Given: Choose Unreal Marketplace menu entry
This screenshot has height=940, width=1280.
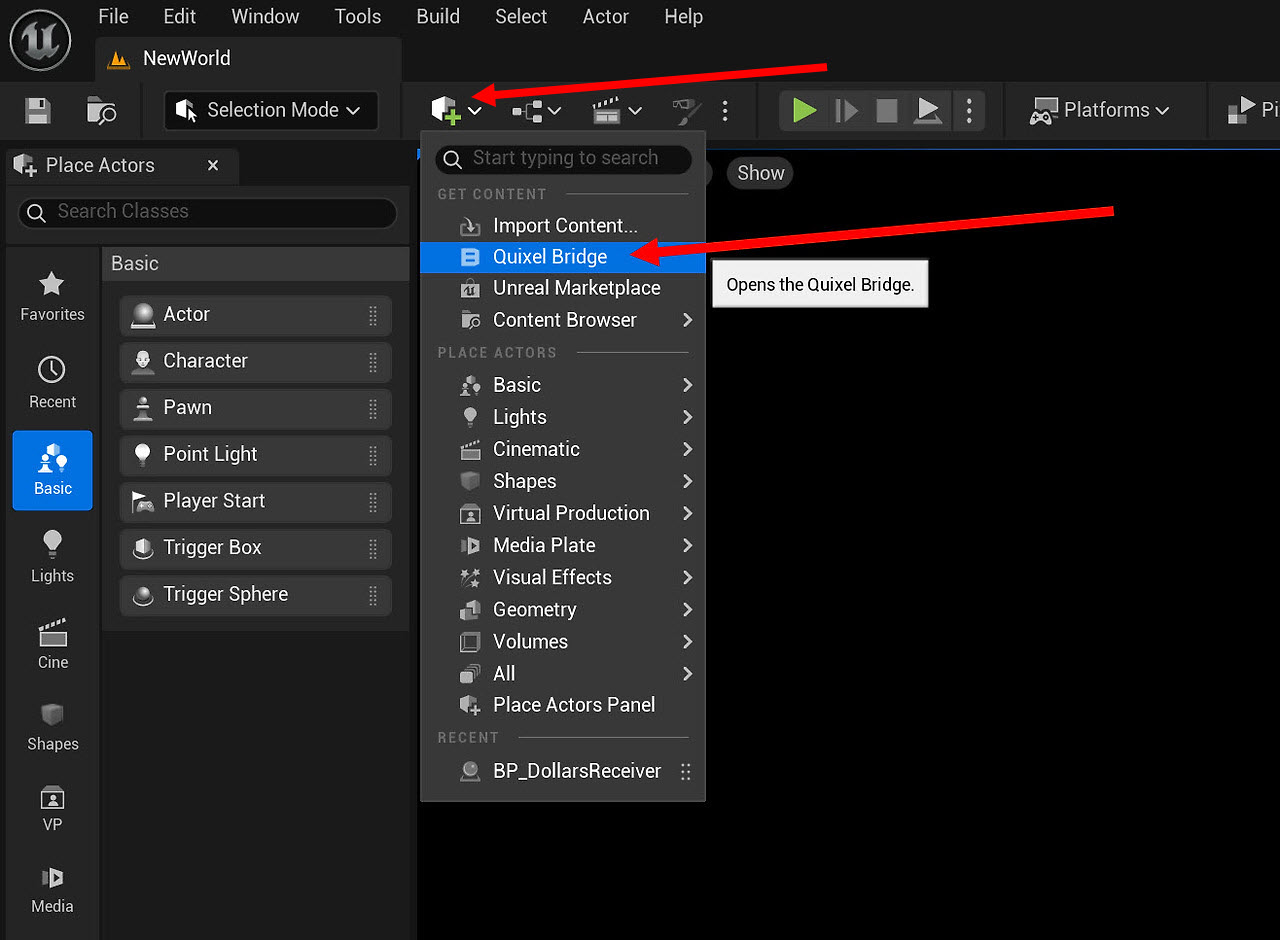Looking at the screenshot, I should [563, 288].
